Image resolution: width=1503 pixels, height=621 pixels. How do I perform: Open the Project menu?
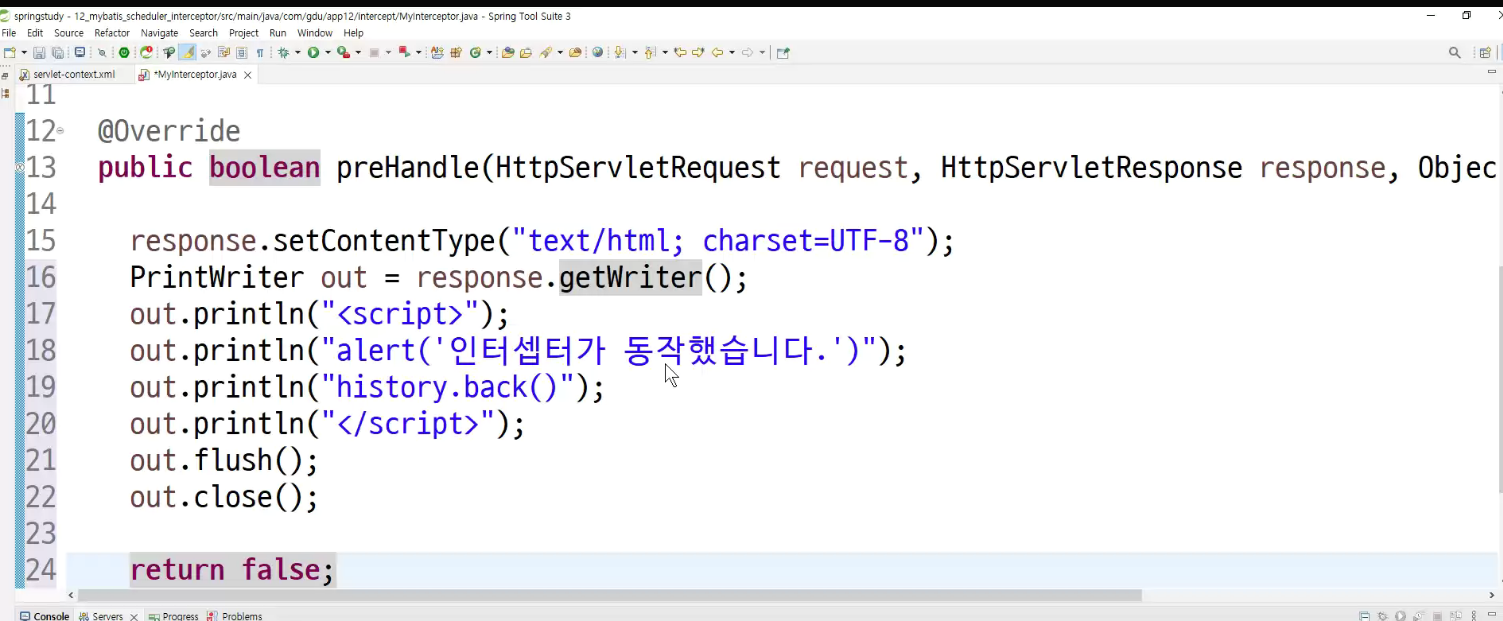[x=244, y=33]
